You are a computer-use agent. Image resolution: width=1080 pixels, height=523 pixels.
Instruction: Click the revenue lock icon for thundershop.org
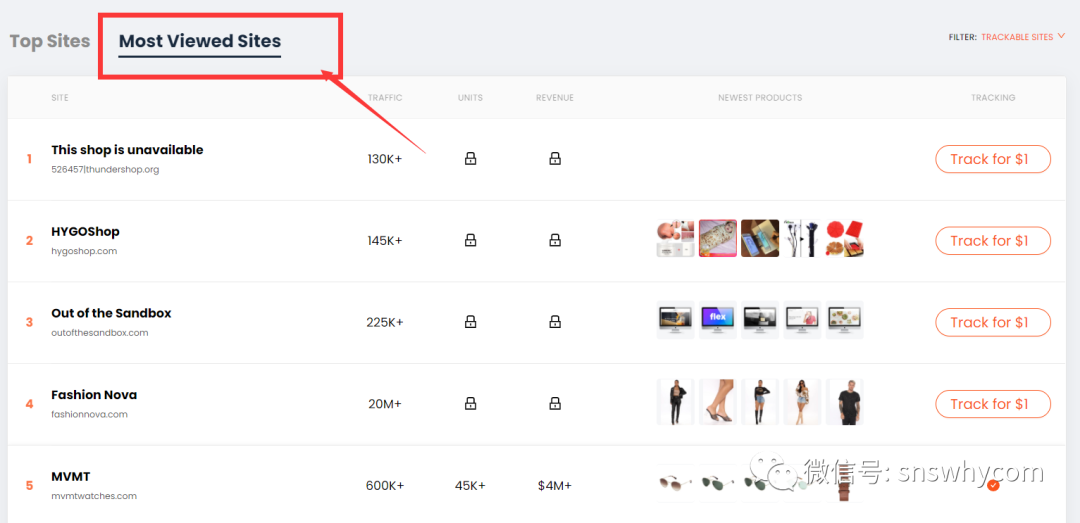[554, 159]
